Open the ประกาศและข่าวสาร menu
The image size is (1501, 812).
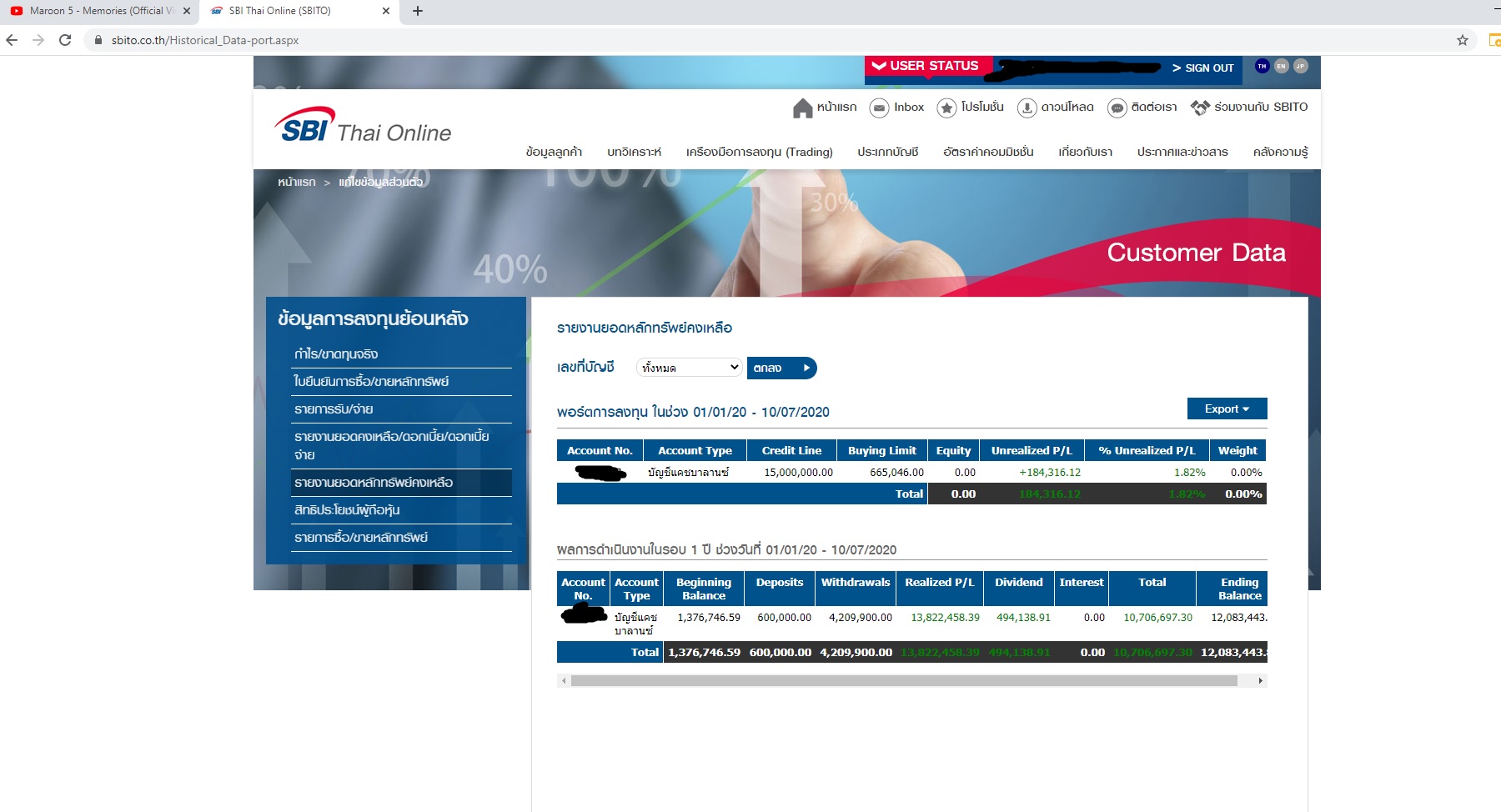click(x=1182, y=152)
